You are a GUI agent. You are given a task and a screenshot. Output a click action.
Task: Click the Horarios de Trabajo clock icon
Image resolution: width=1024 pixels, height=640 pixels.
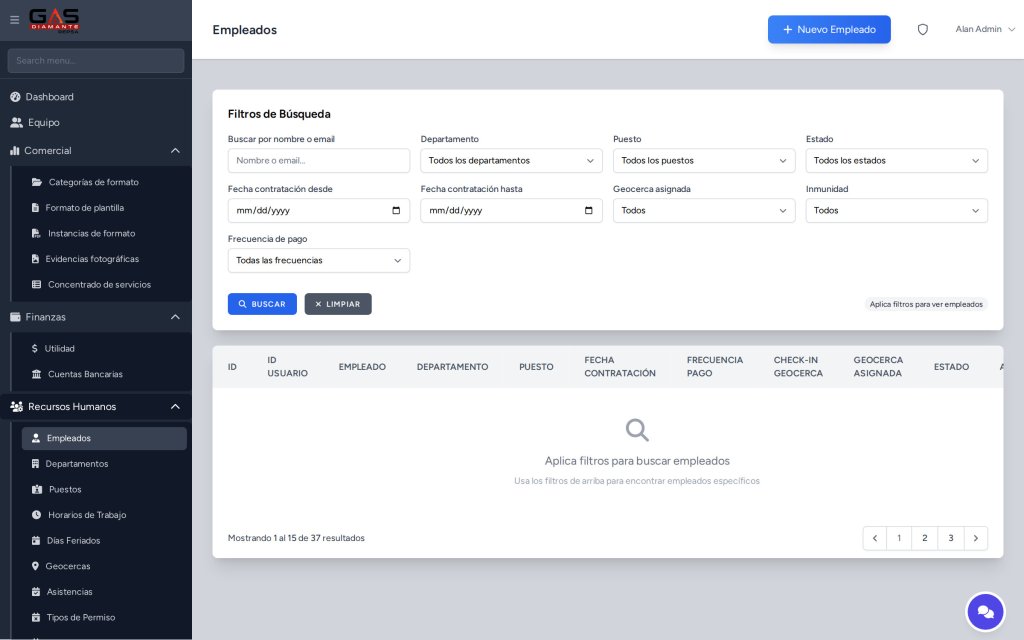[x=37, y=515]
